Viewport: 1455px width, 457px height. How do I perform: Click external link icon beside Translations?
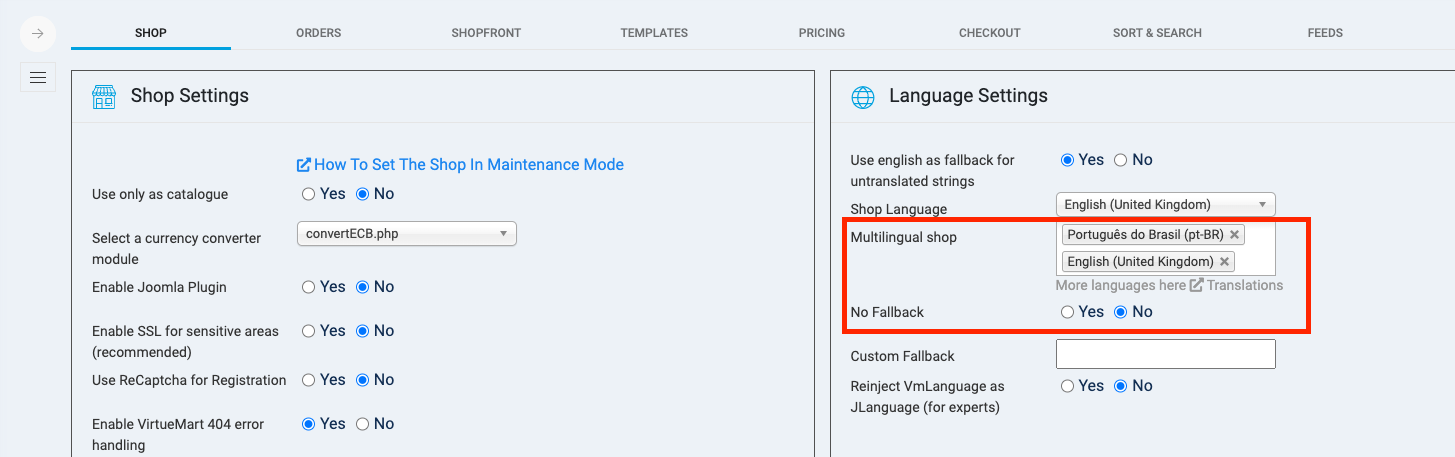tap(1196, 286)
